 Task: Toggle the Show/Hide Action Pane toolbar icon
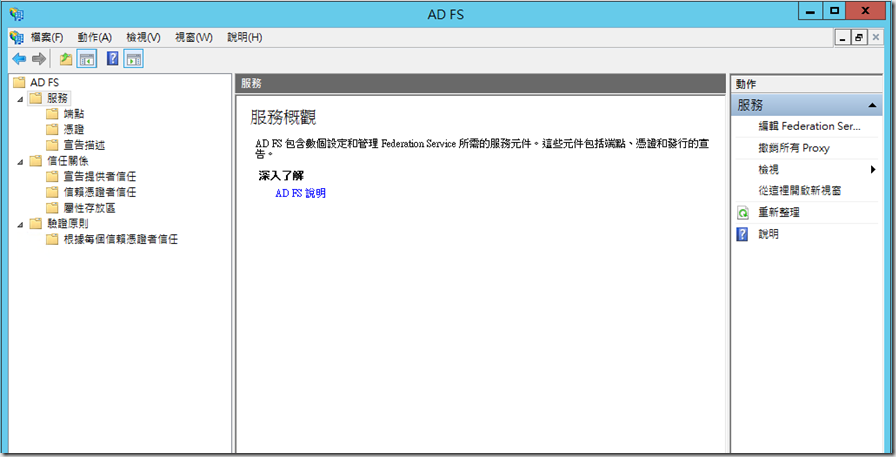(x=133, y=59)
